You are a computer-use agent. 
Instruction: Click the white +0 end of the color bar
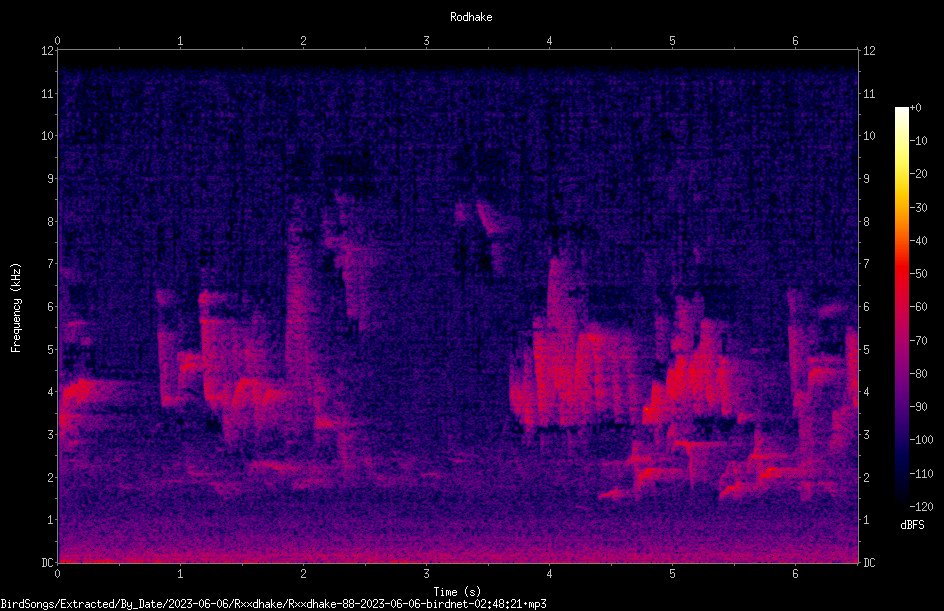(901, 110)
